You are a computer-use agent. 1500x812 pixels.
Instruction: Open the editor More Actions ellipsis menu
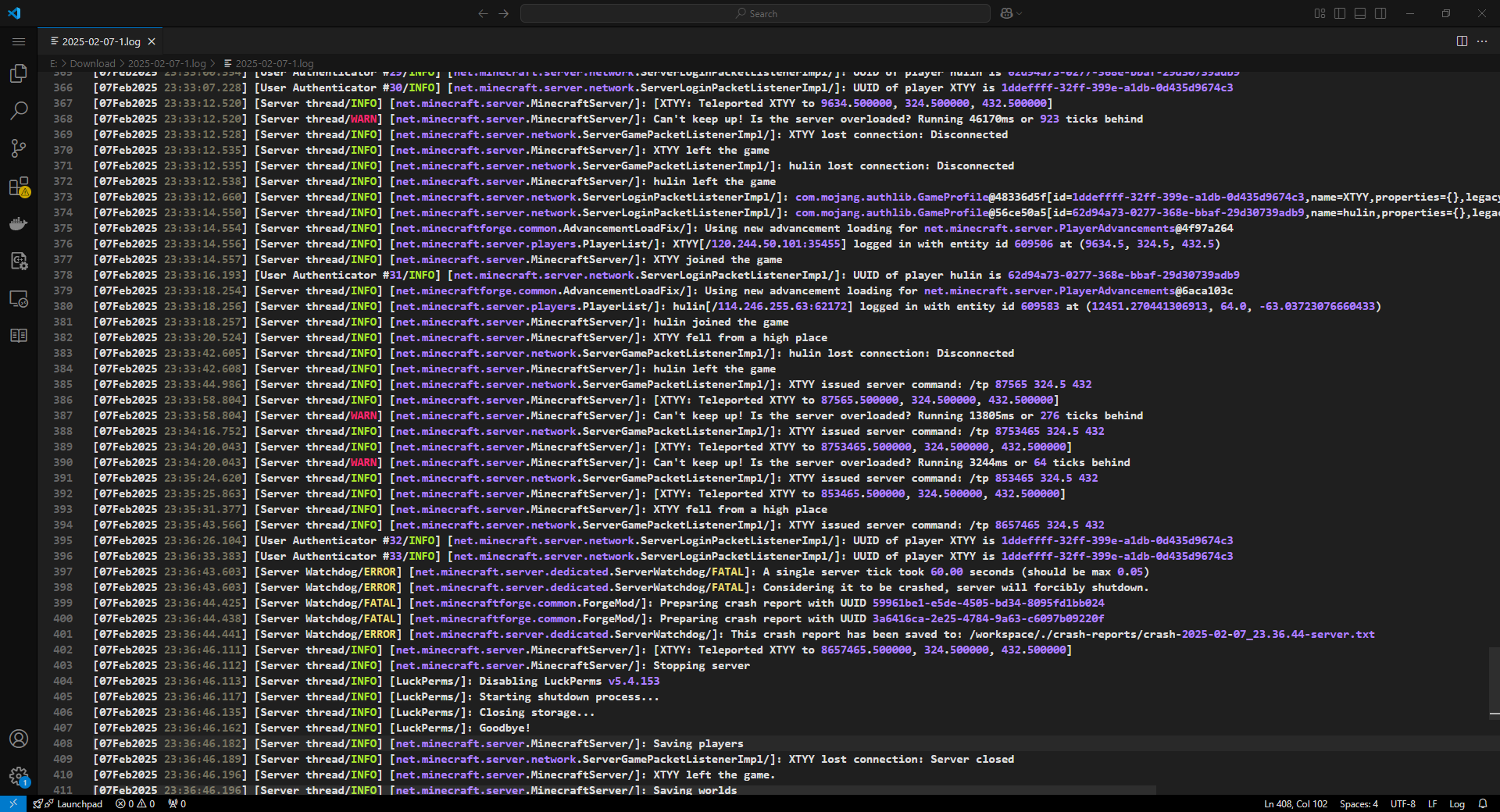pos(1482,41)
